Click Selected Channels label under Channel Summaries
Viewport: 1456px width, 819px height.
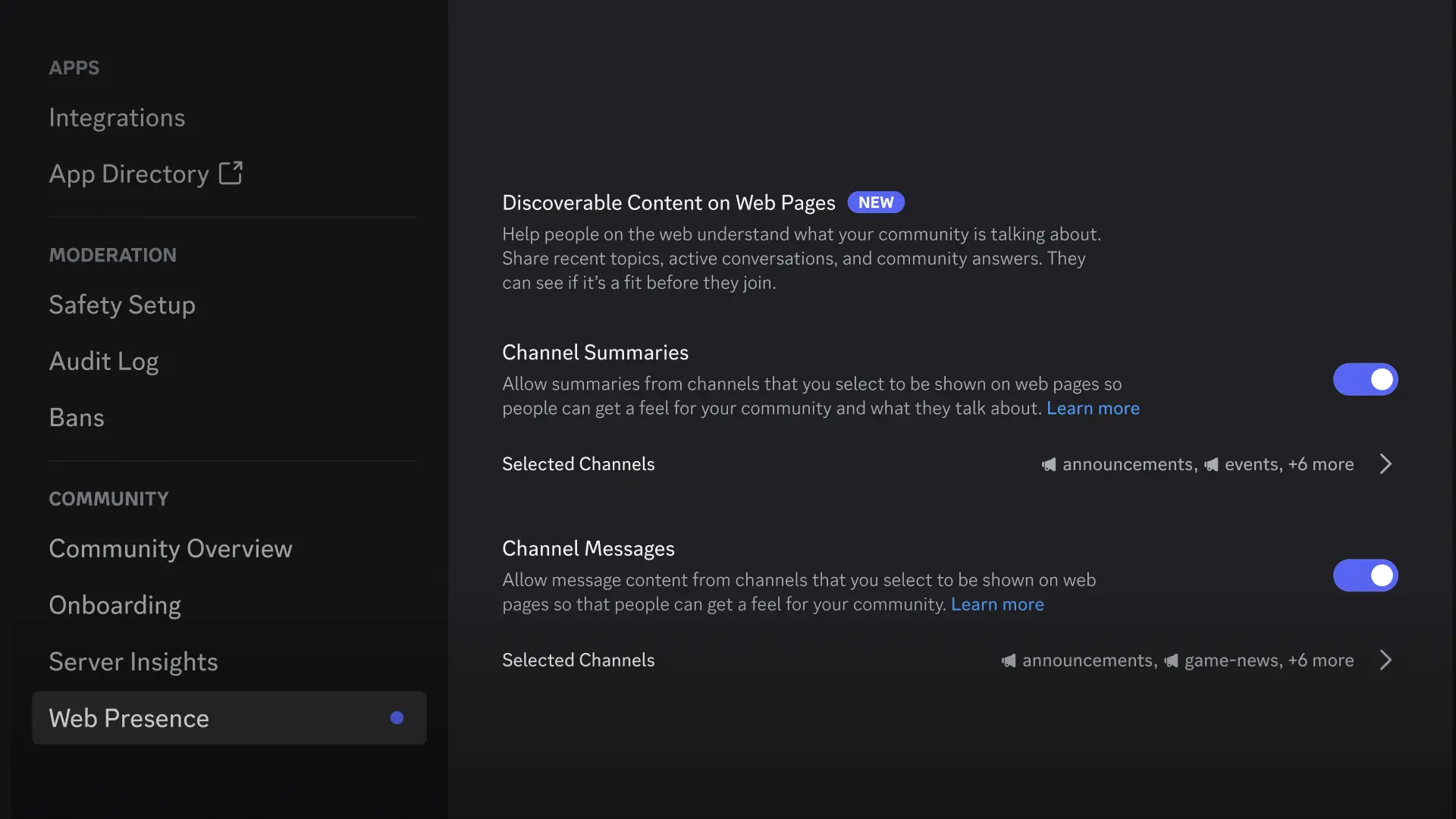[x=578, y=464]
